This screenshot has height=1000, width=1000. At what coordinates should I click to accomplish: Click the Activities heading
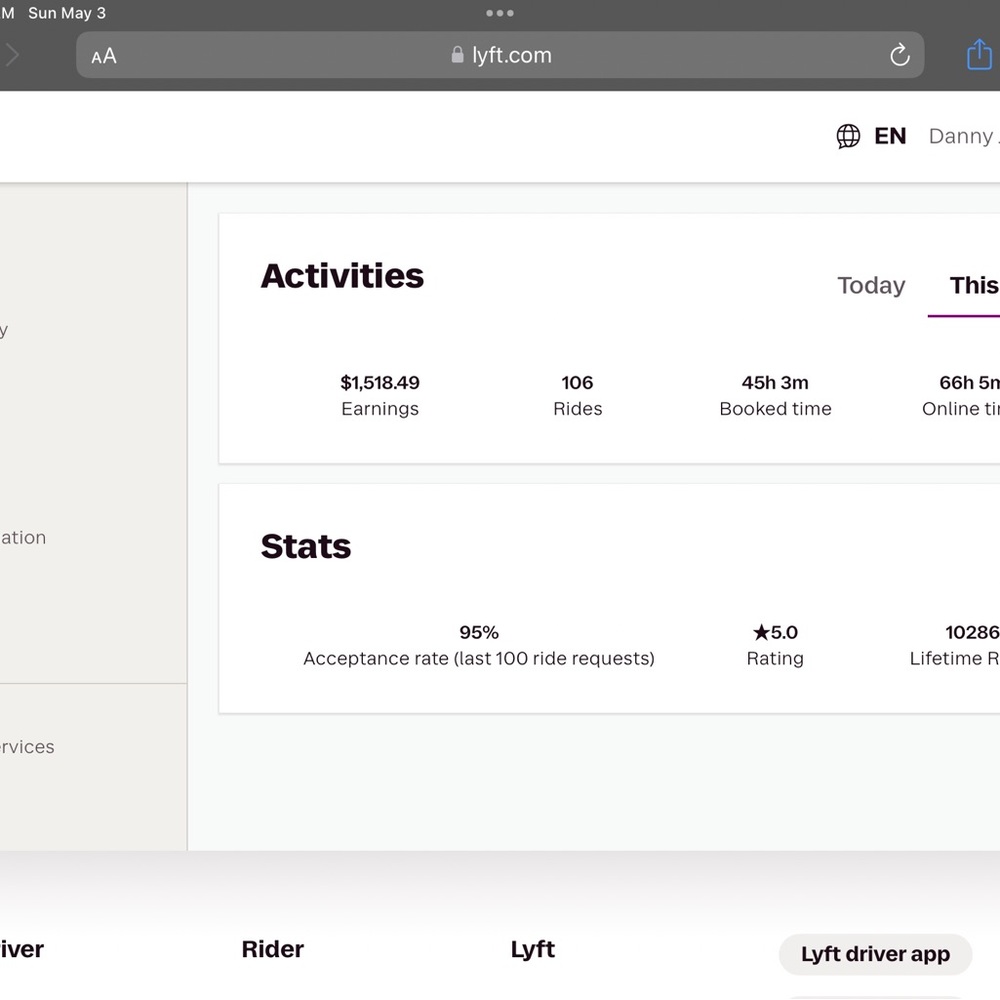[342, 276]
